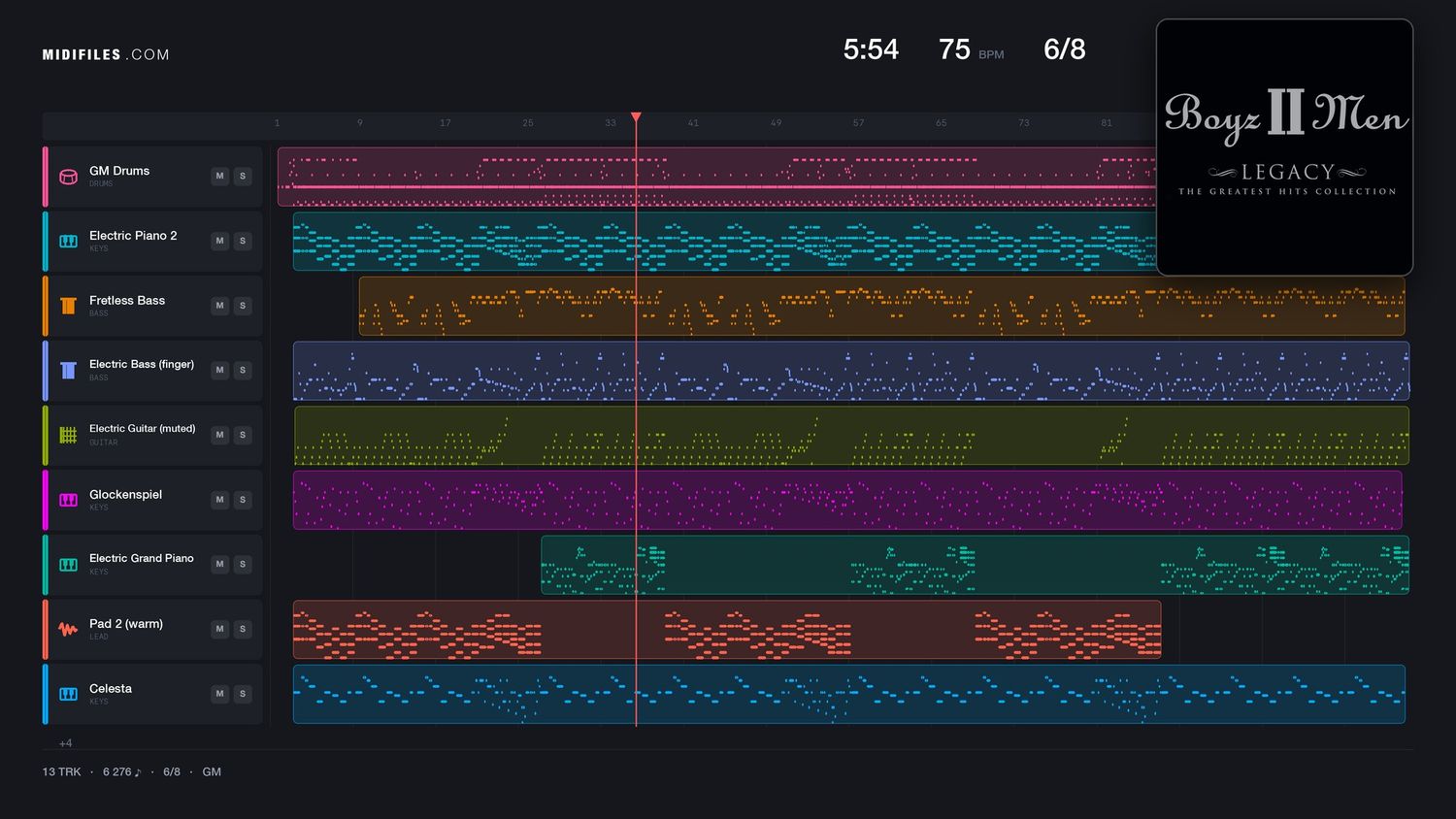Click the Electric Guitar (muted) icon
The height and width of the screenshot is (819, 1456).
click(68, 435)
